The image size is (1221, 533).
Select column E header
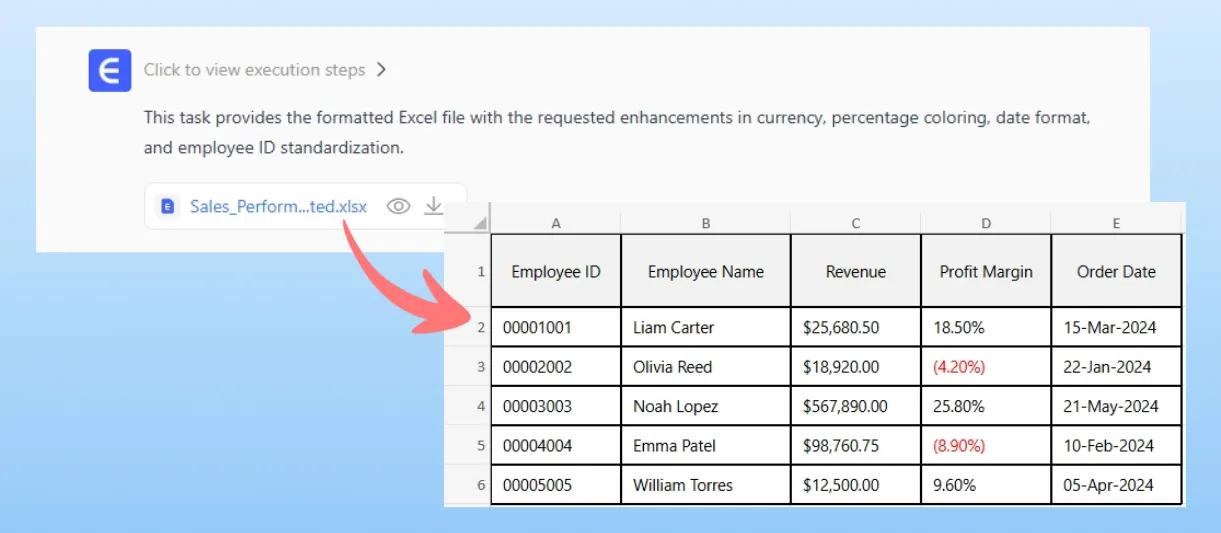1115,223
